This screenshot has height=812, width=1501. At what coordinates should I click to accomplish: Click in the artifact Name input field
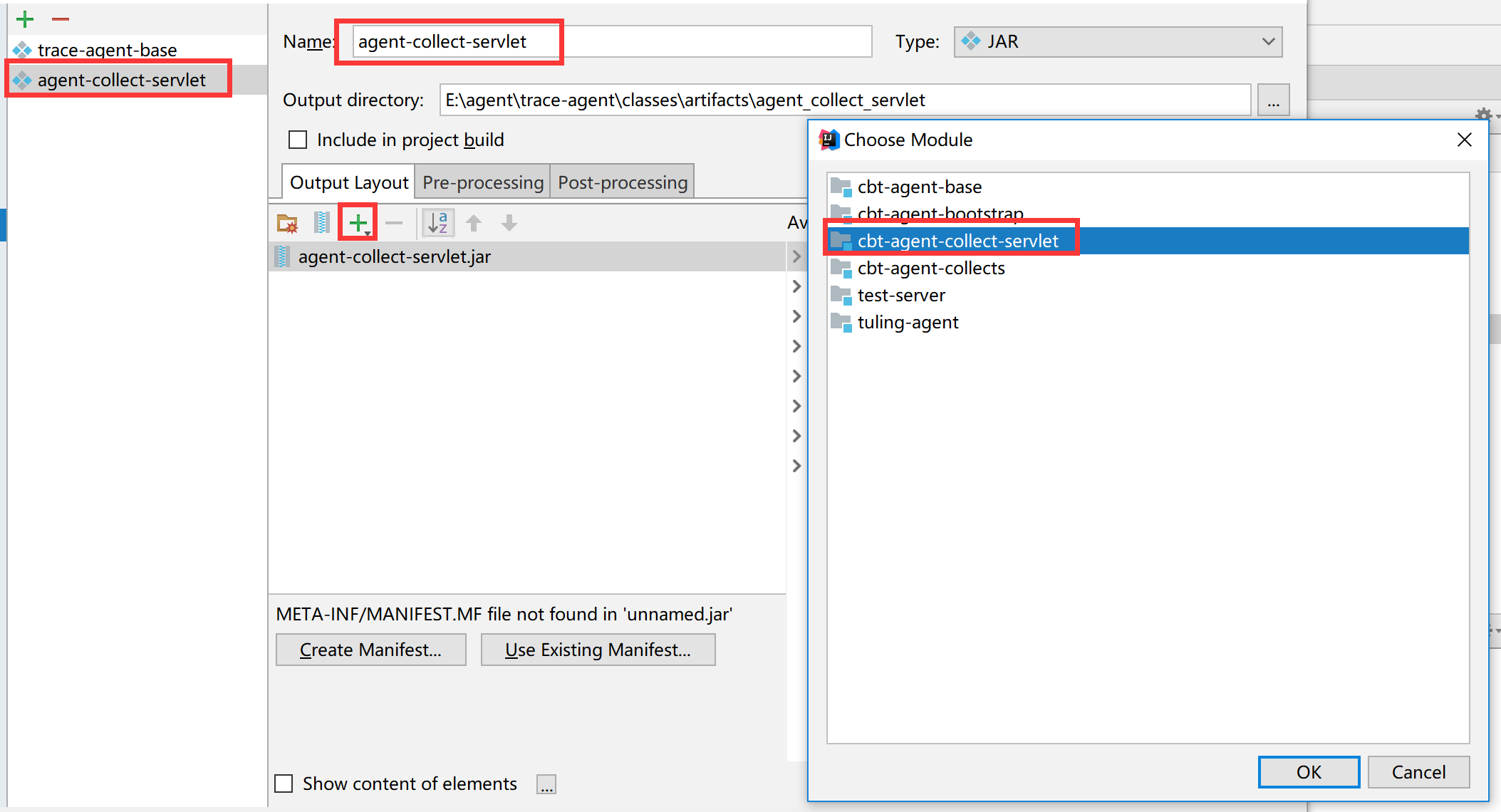(611, 42)
